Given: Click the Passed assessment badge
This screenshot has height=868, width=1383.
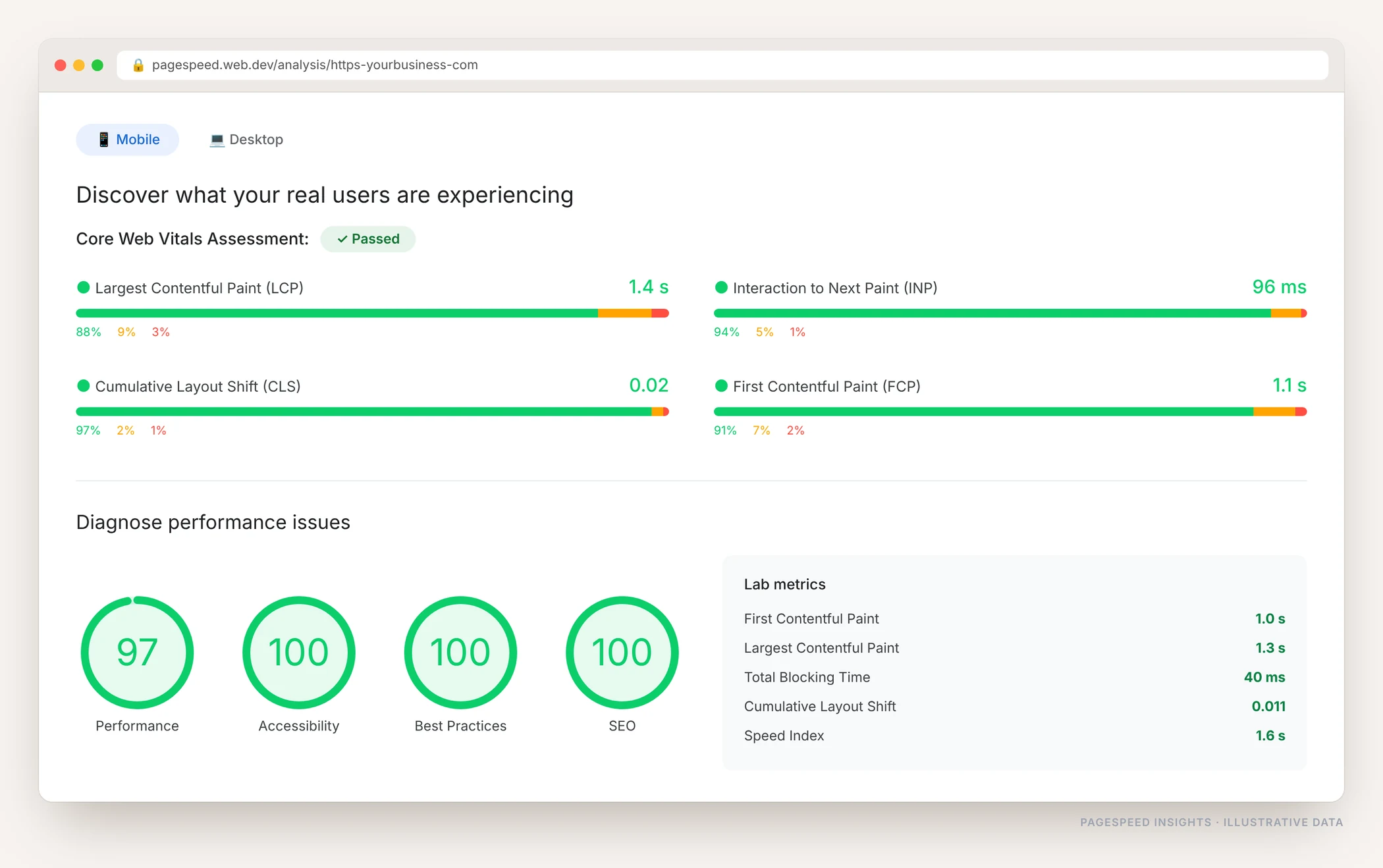Looking at the screenshot, I should click(367, 239).
